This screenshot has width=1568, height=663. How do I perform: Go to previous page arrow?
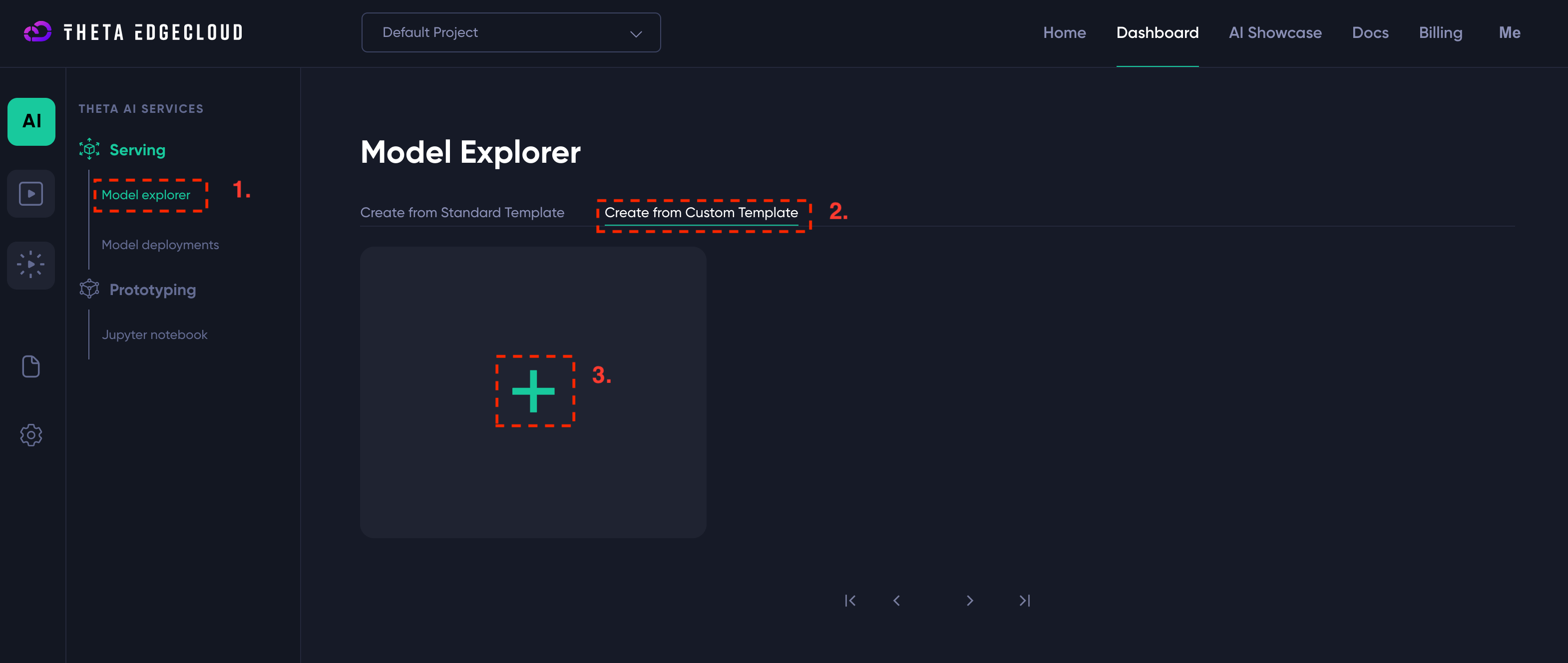pyautogui.click(x=896, y=600)
